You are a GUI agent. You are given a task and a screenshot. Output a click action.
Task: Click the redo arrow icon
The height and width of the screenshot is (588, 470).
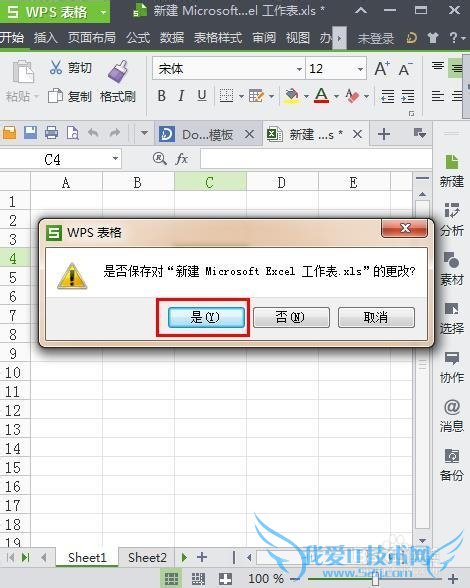point(114,133)
